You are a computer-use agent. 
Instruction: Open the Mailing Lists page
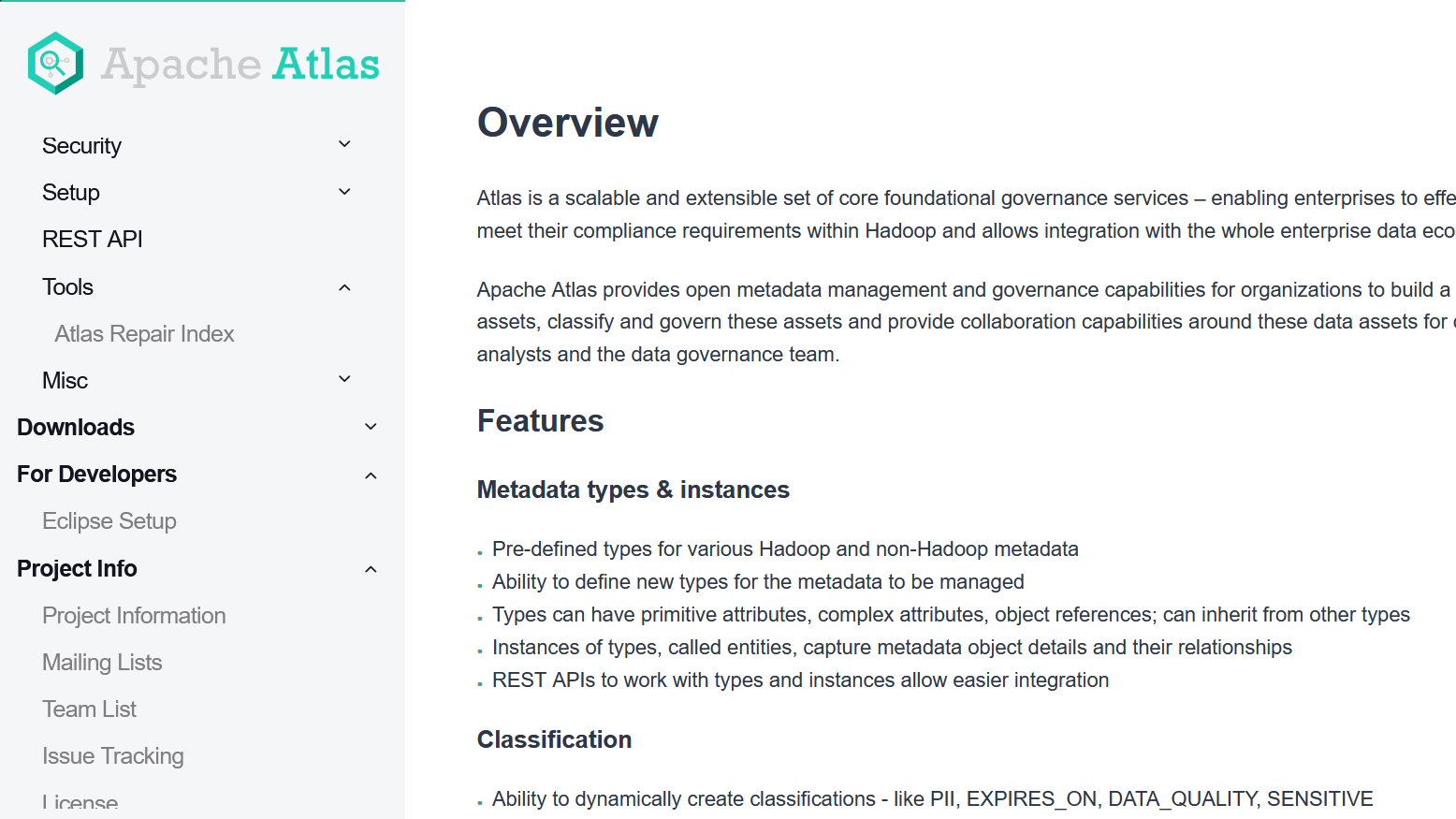point(102,662)
